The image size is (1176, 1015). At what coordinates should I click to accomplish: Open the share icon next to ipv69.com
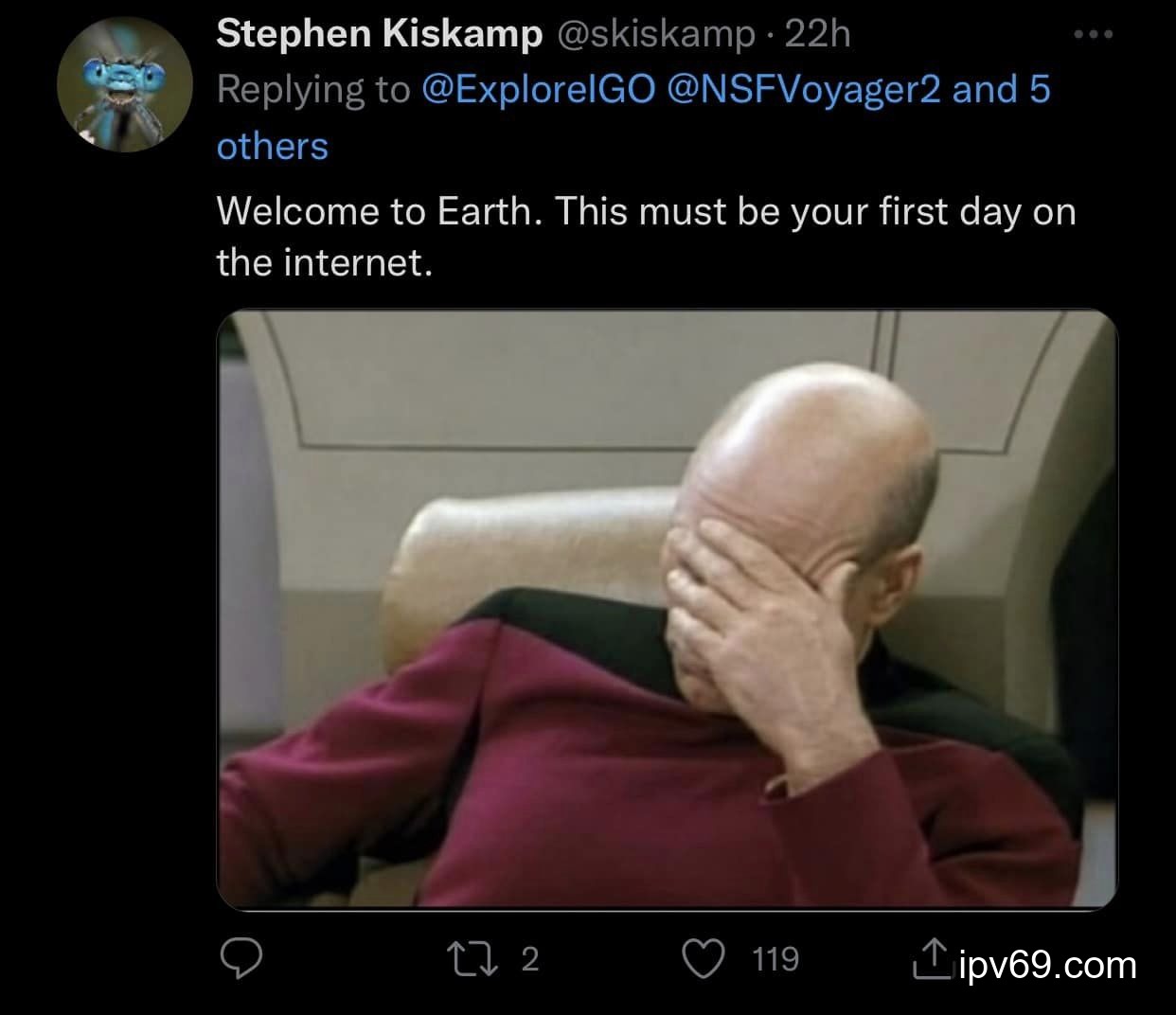click(932, 958)
